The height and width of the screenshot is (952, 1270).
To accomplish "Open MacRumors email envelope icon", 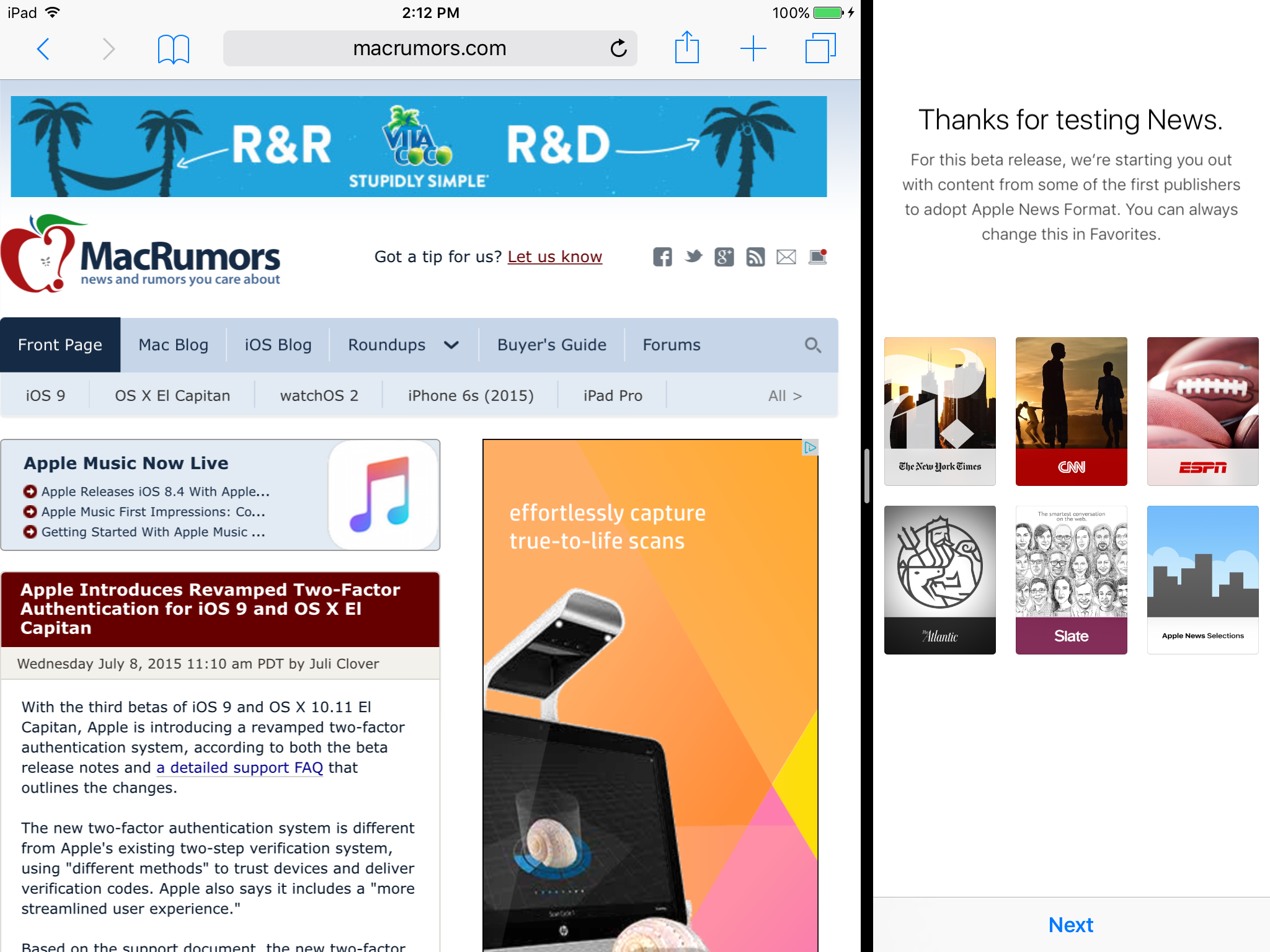I will point(786,257).
